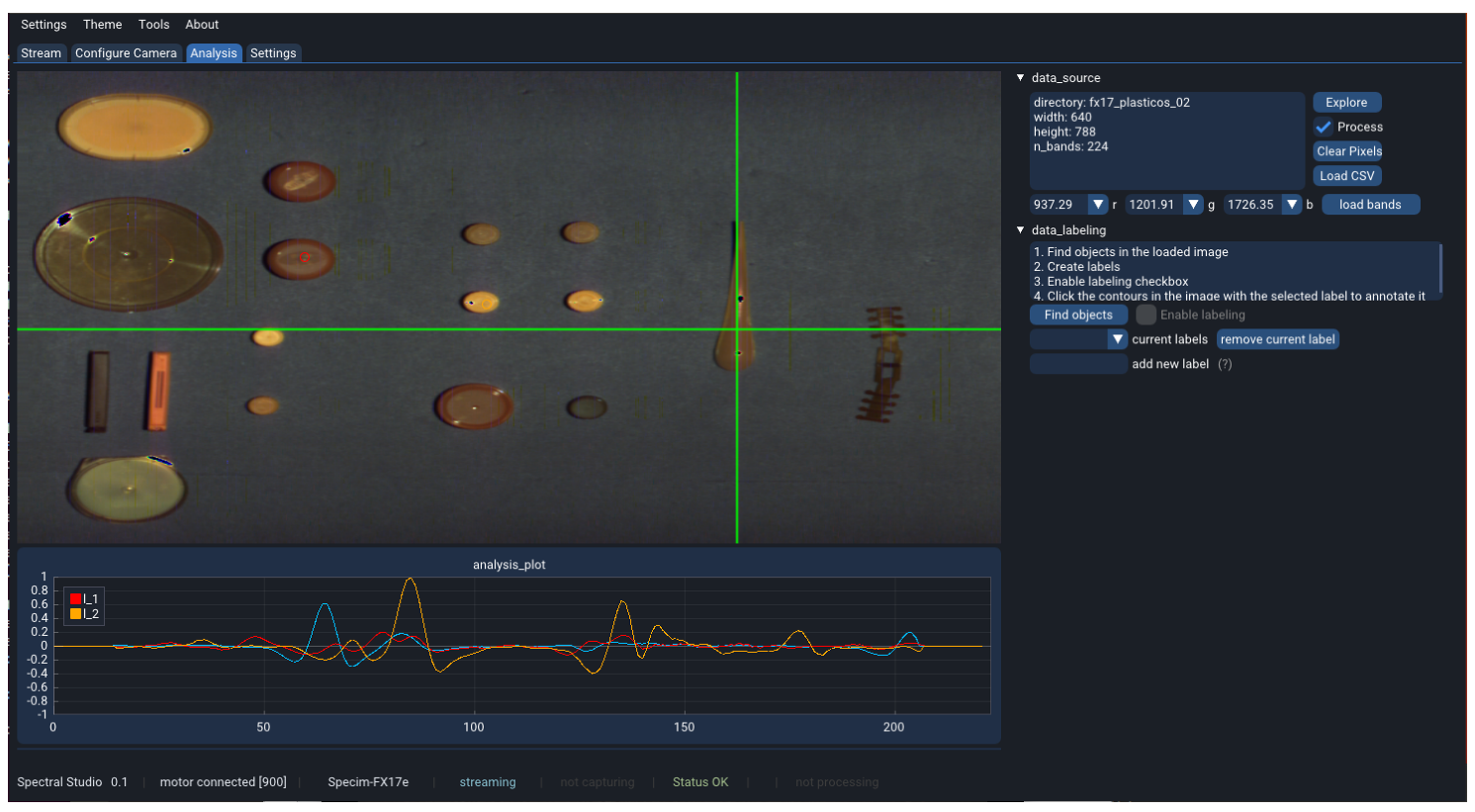This screenshot has width=1475, height=812.
Task: Collapse the data_labeling section
Action: pyautogui.click(x=1021, y=230)
